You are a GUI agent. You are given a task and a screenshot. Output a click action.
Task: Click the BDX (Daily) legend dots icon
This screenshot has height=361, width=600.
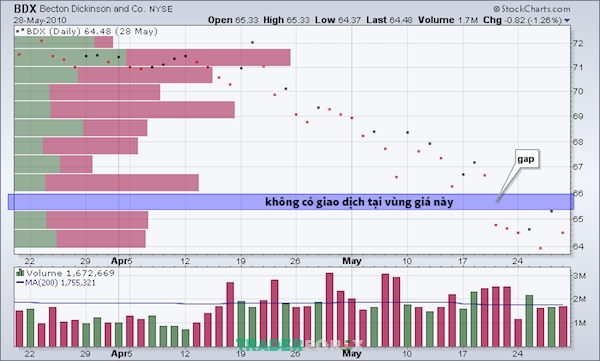(20, 31)
